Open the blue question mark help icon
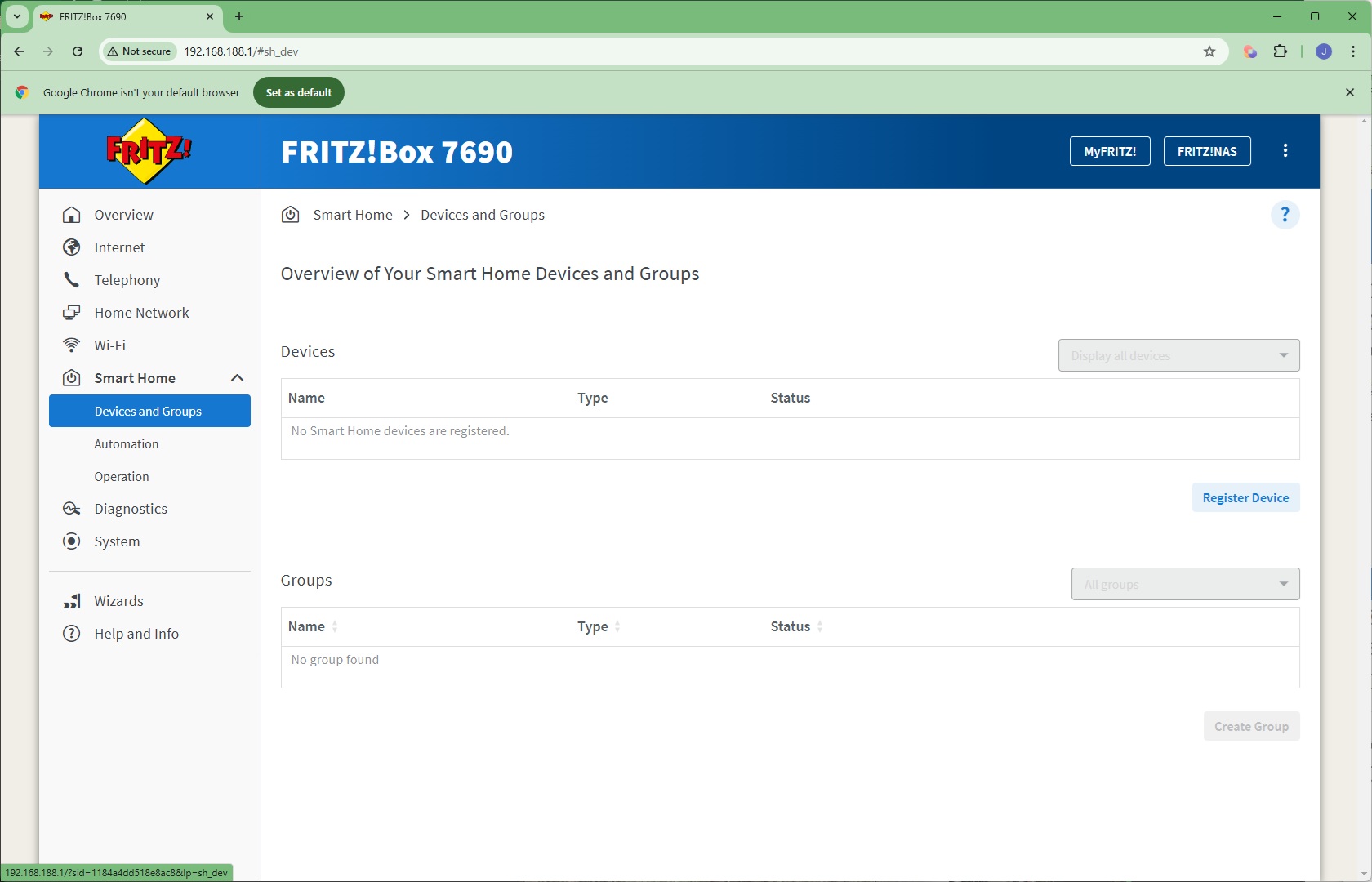 coord(1285,215)
